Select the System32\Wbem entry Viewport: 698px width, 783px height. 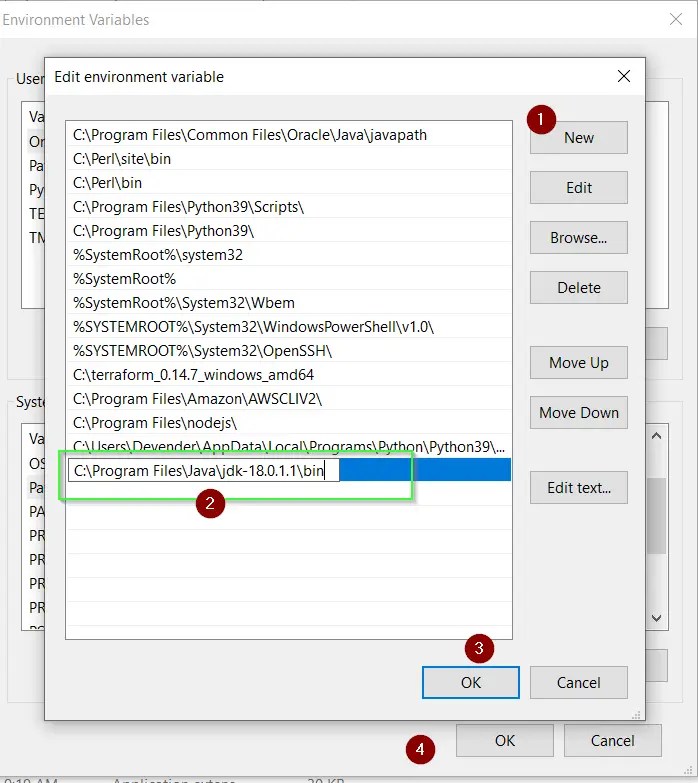click(x=289, y=303)
